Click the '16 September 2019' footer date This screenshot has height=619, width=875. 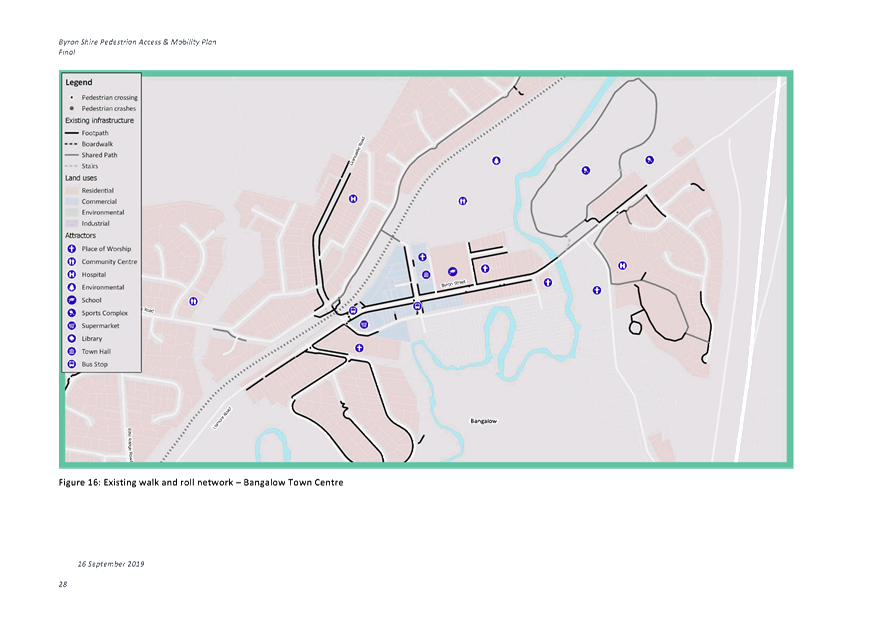111,564
